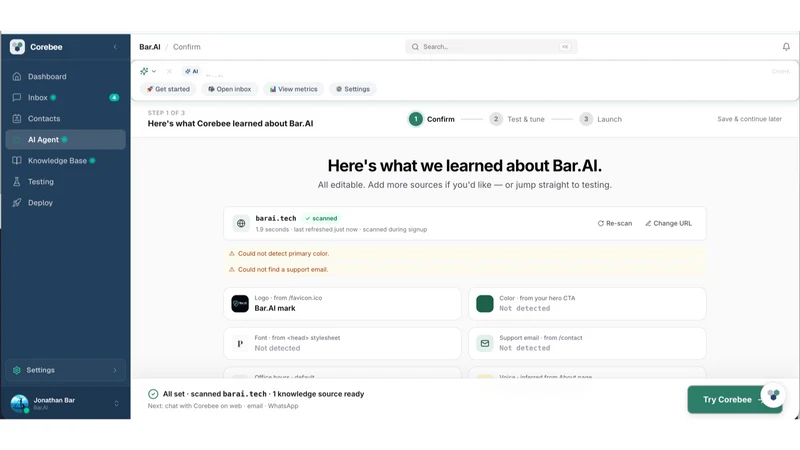The image size is (800, 450).
Task: Click the Here's what we learned heading
Action: tap(464, 166)
